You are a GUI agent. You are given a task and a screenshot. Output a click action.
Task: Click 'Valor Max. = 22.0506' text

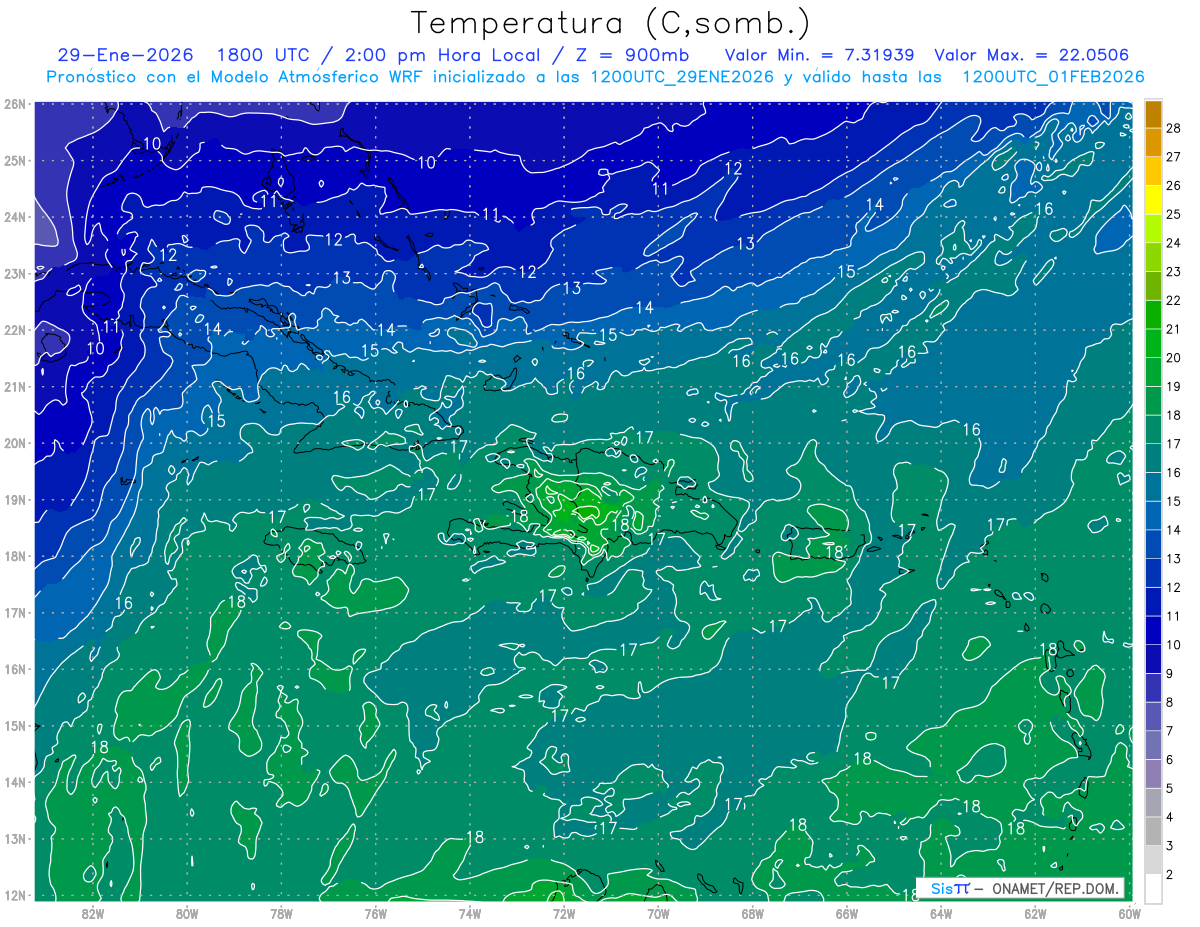(1032, 55)
